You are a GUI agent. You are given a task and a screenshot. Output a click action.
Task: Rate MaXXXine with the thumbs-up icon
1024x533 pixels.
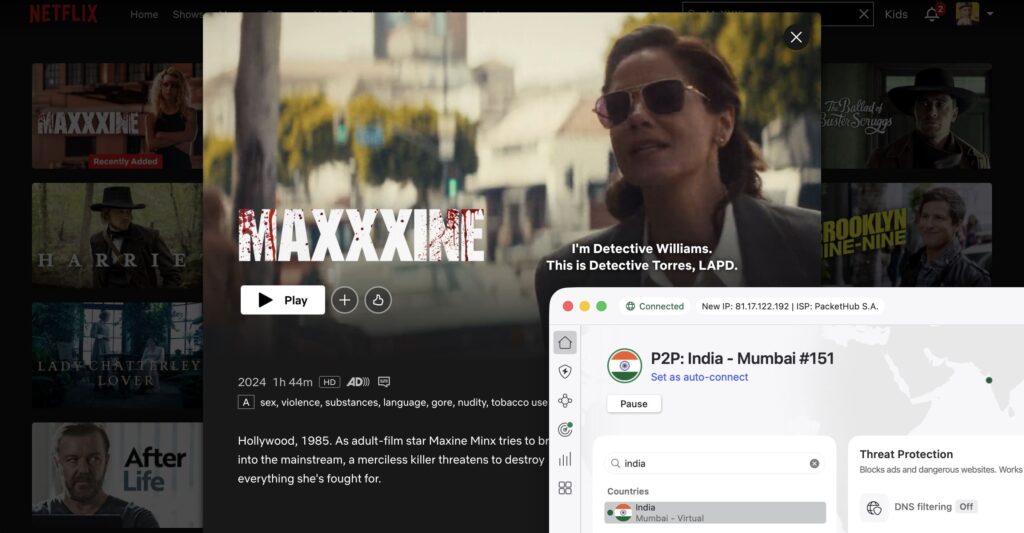377,300
